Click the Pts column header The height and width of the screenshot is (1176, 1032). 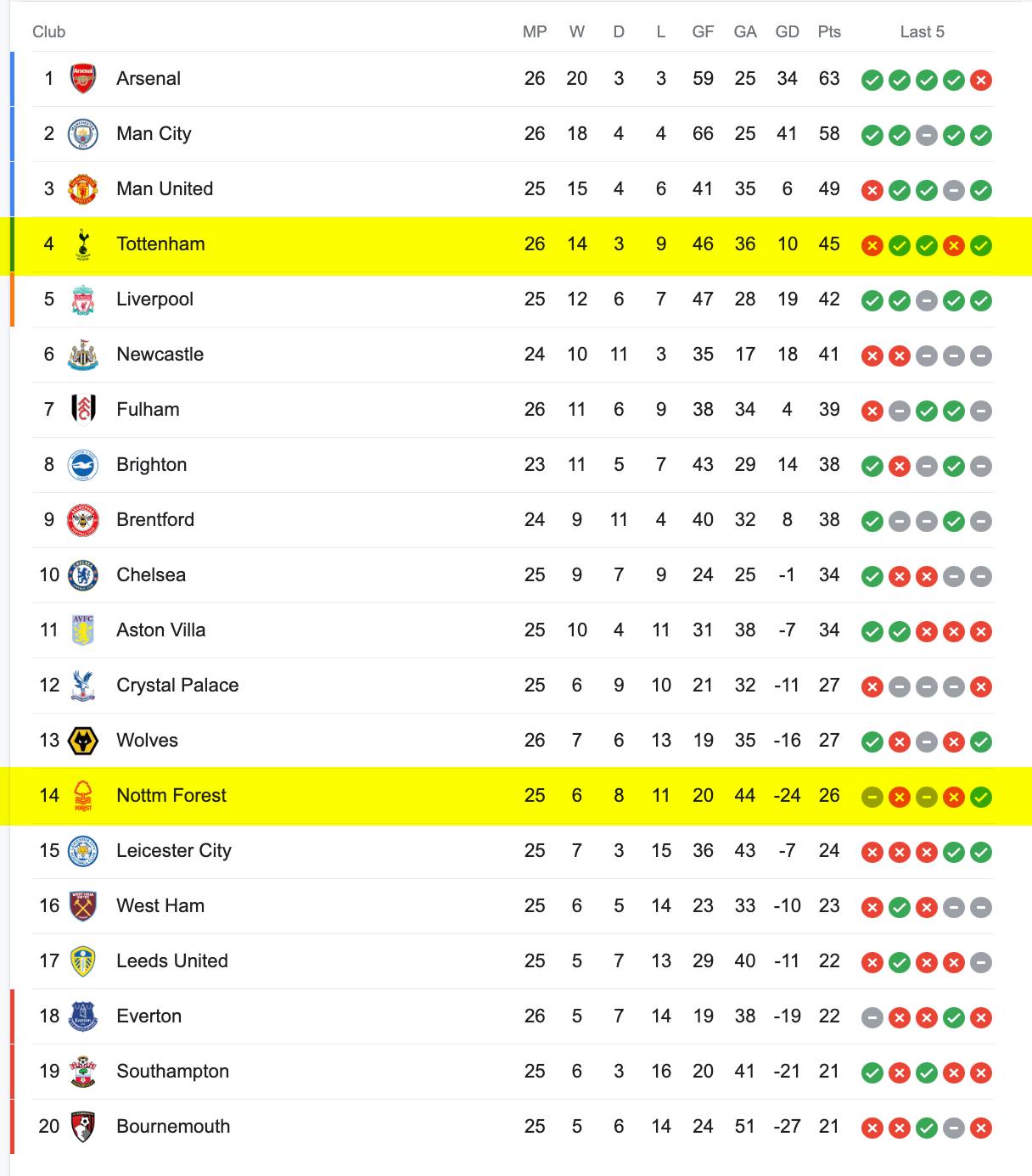(x=829, y=32)
